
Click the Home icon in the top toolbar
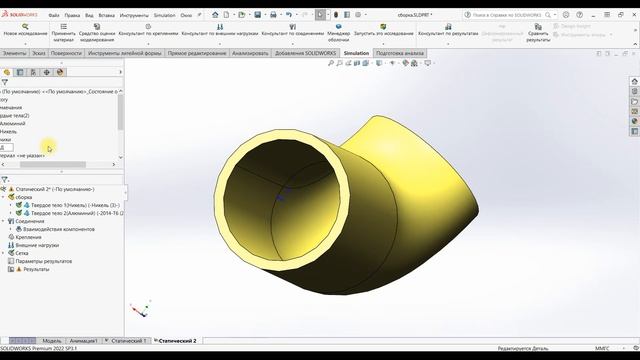215,15
